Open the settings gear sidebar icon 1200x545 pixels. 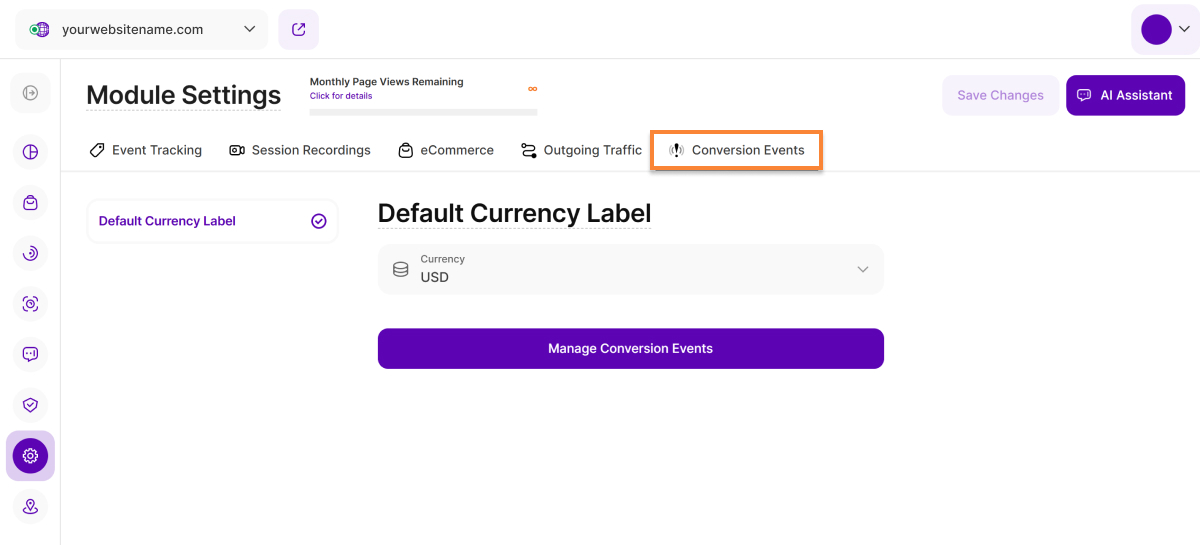[x=30, y=456]
